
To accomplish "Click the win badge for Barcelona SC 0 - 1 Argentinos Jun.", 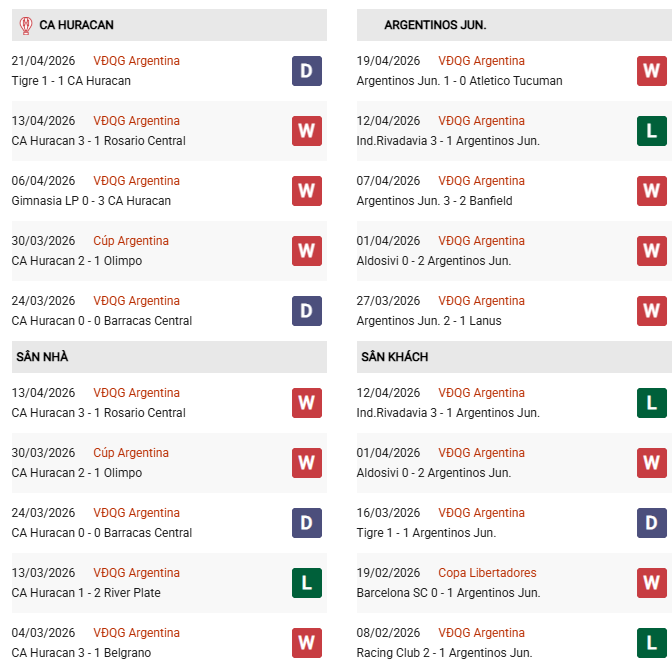I will 651,583.
